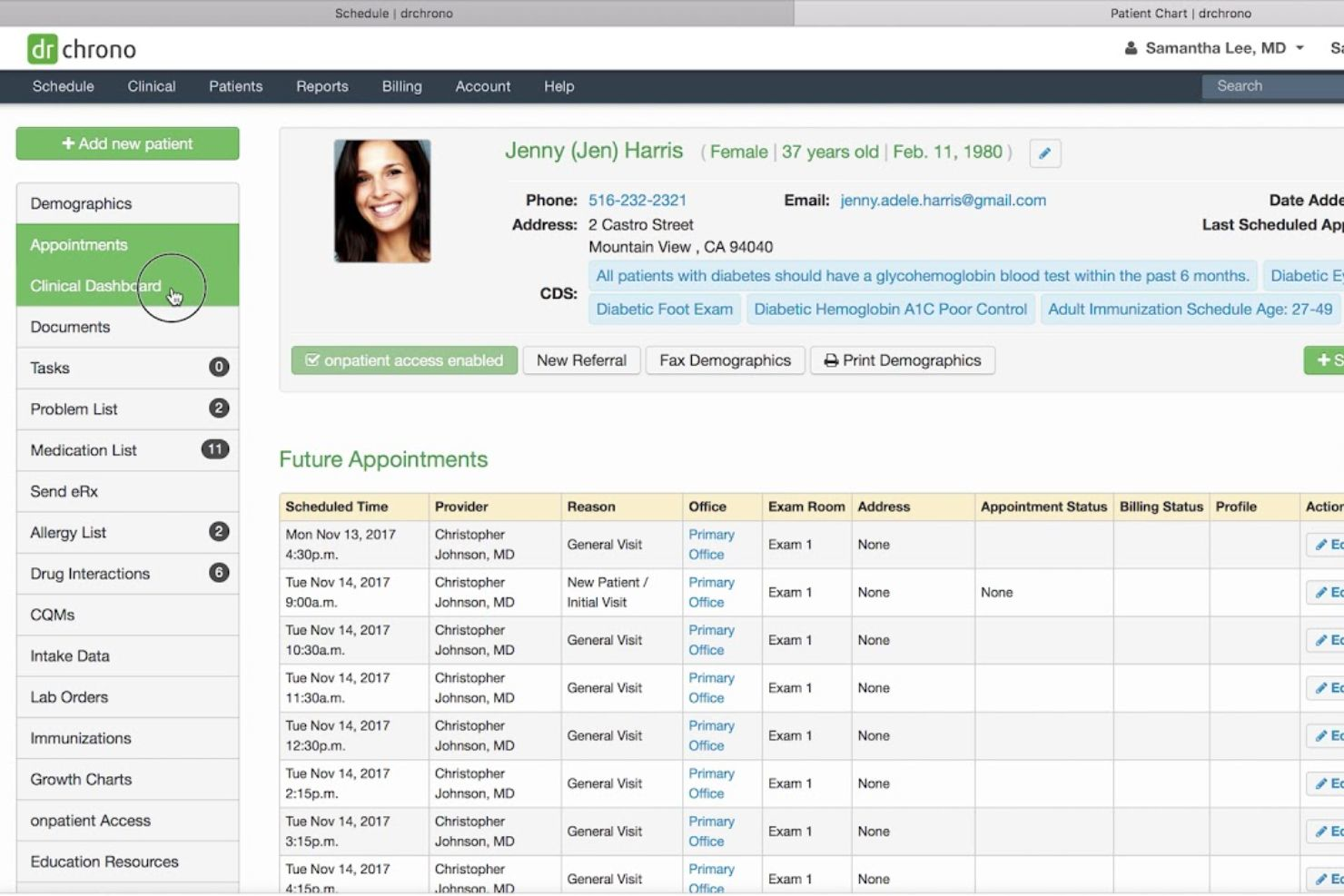The height and width of the screenshot is (896, 1344).
Task: Open Lab Orders in sidebar
Action: coord(127,697)
